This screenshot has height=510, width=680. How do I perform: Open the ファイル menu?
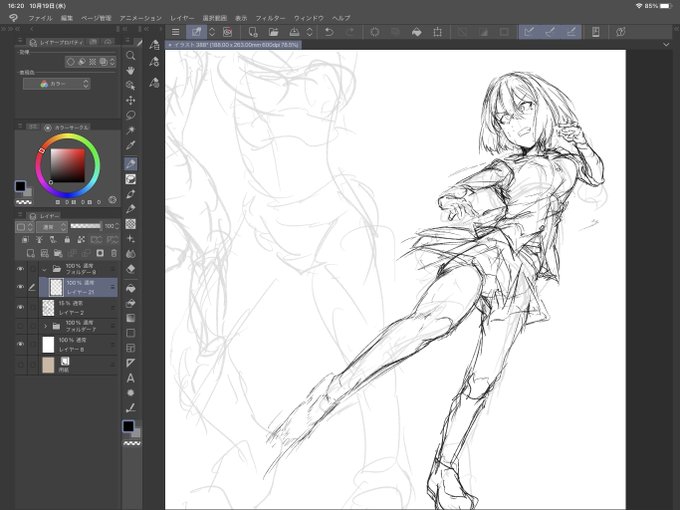(x=40, y=18)
